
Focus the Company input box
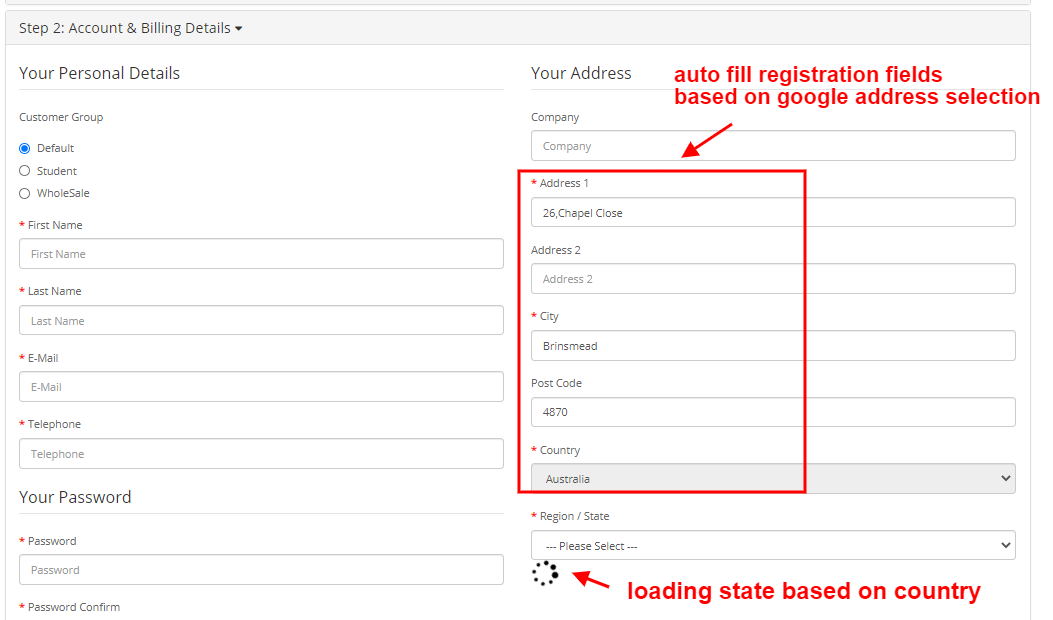(773, 146)
